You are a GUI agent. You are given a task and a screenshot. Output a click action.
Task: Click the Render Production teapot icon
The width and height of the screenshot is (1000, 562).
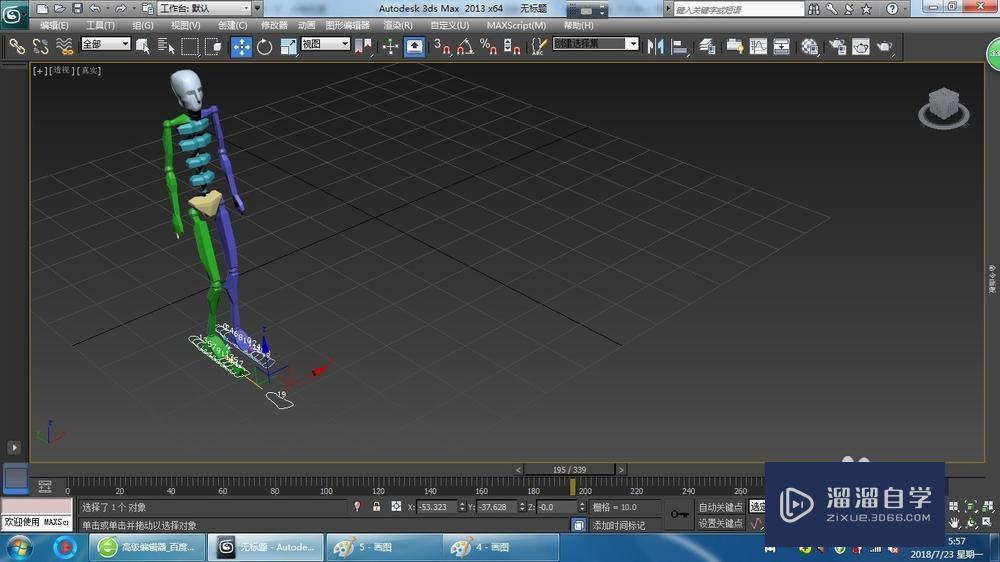tap(885, 47)
